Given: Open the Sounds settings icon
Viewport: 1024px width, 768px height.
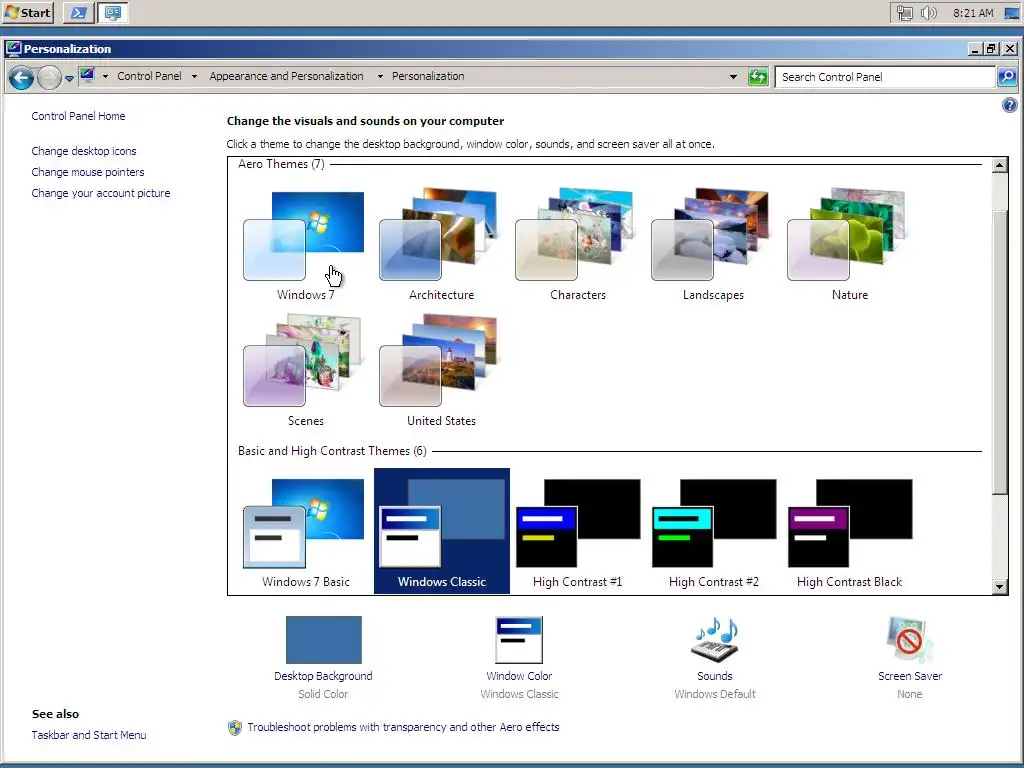Looking at the screenshot, I should tap(714, 640).
